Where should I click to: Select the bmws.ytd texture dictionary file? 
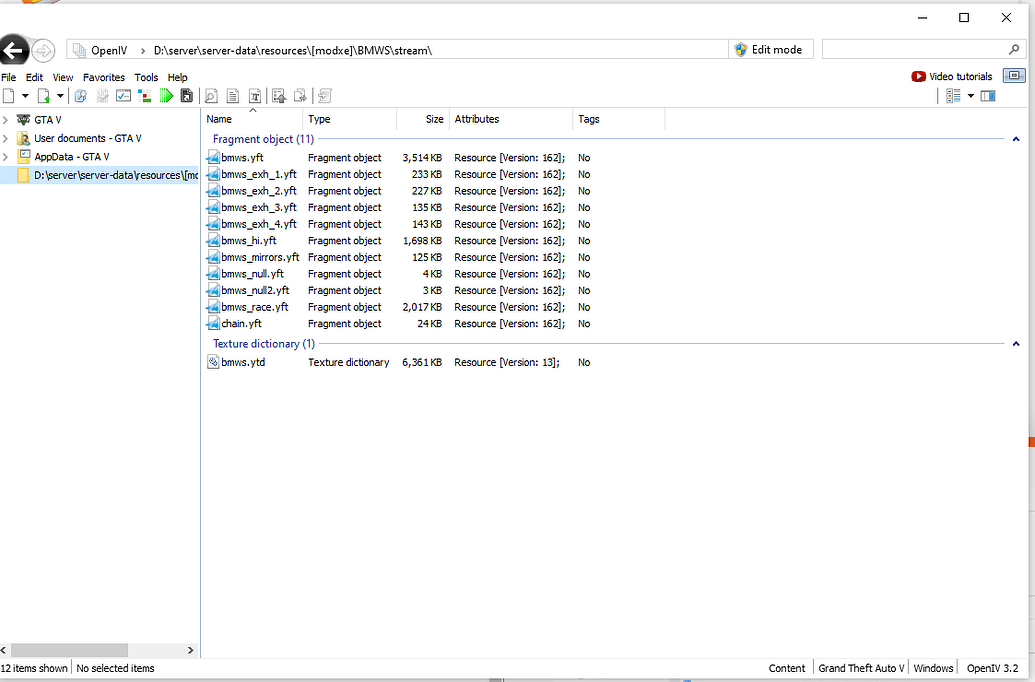pyautogui.click(x=243, y=362)
